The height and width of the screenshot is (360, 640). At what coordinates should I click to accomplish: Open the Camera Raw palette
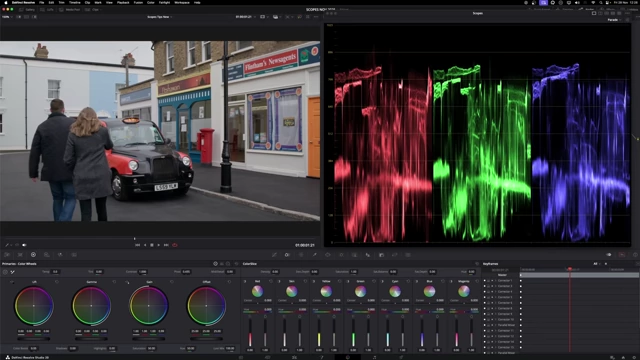coord(7,255)
